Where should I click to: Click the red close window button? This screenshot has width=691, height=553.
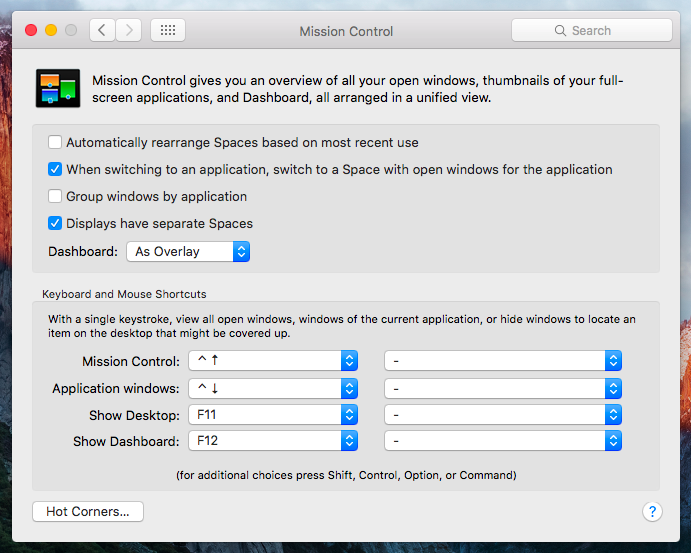click(31, 30)
